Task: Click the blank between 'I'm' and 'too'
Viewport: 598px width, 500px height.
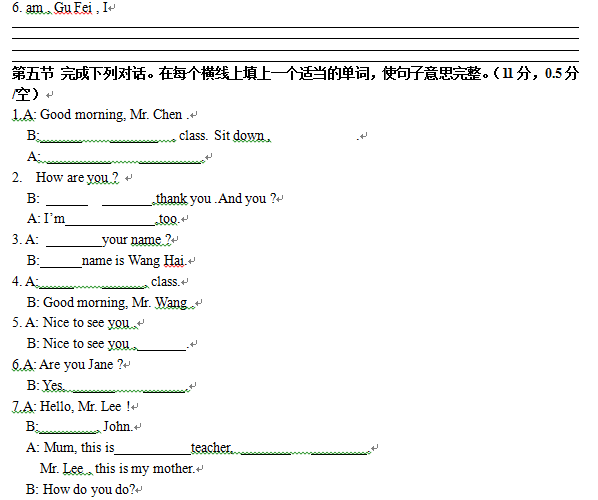Action: click(x=110, y=223)
